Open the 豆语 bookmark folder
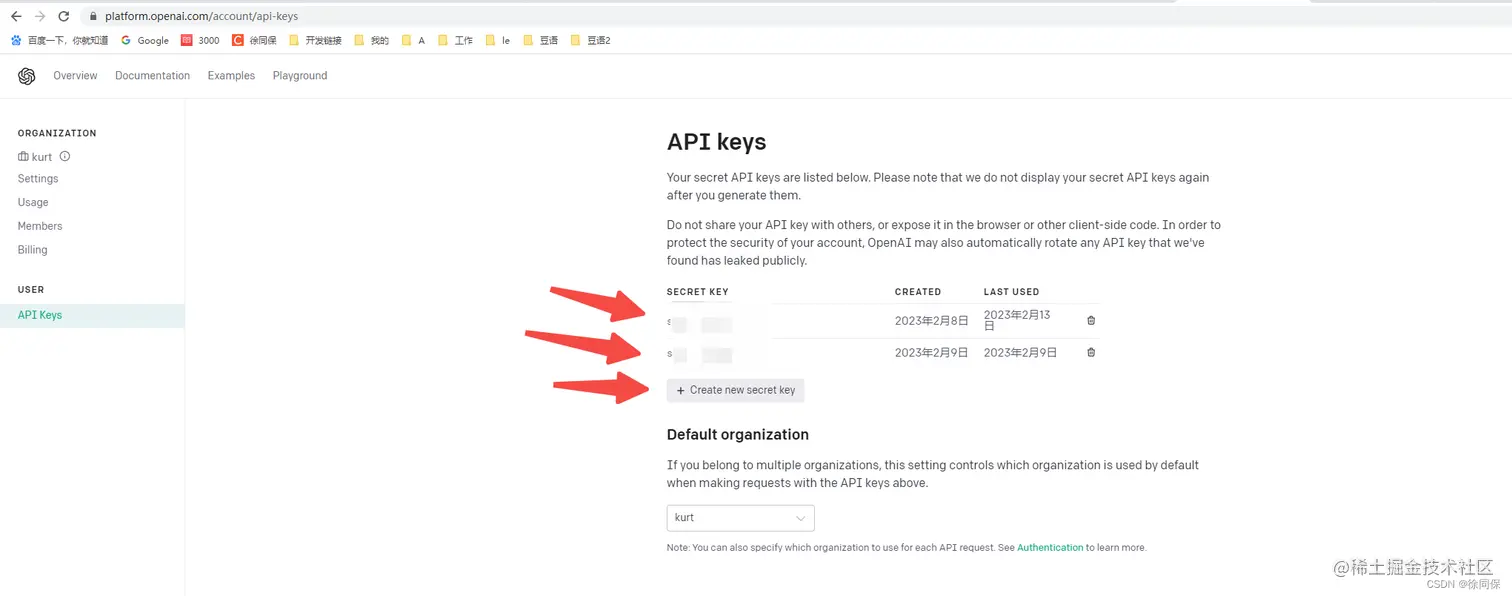The height and width of the screenshot is (596, 1512). click(540, 40)
